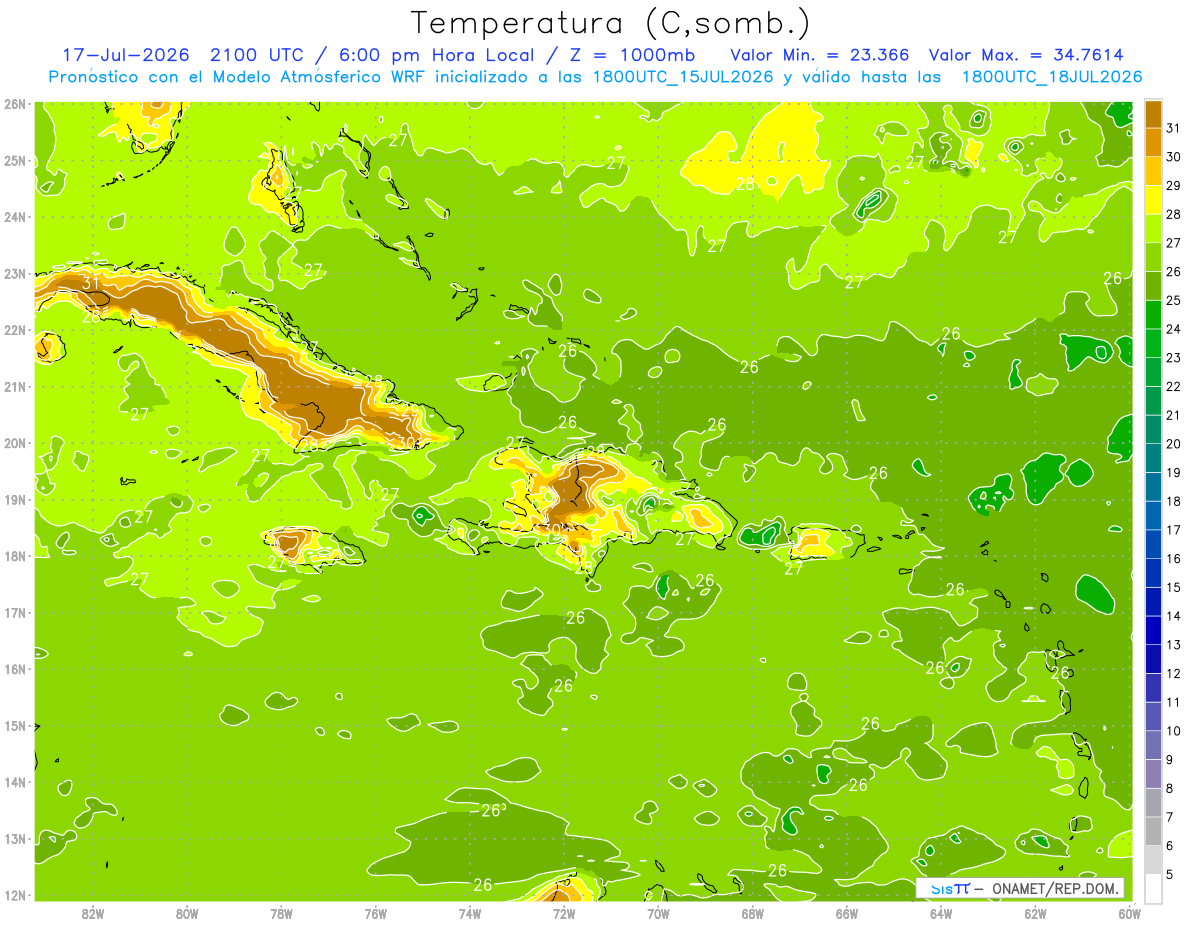
Task: Click the "26N" latitude axis label
Action: pyautogui.click(x=15, y=104)
